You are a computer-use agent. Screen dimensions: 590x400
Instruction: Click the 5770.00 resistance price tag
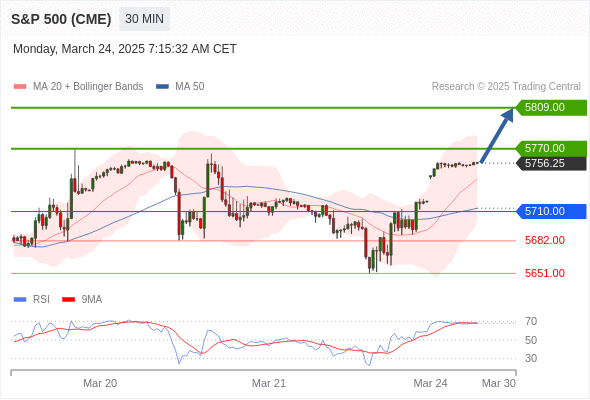pyautogui.click(x=551, y=149)
